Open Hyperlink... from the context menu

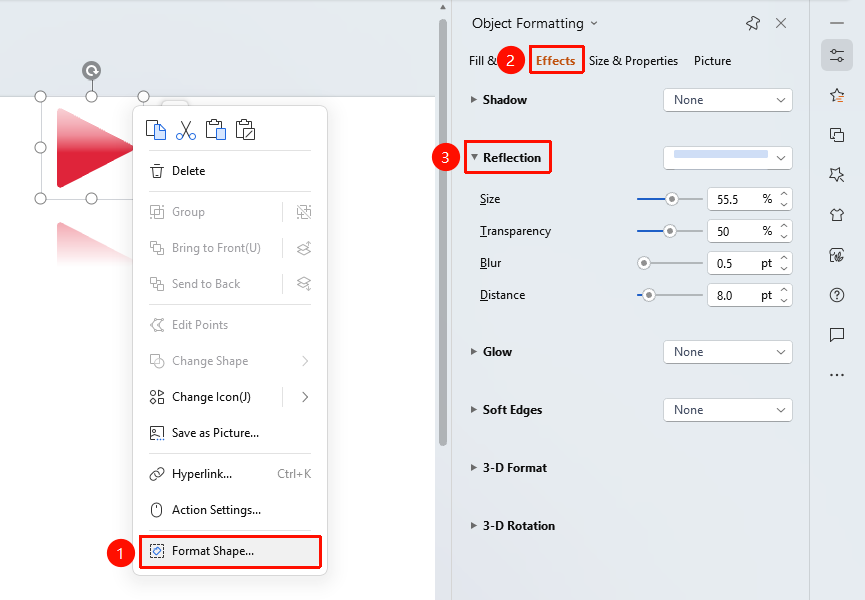point(230,474)
